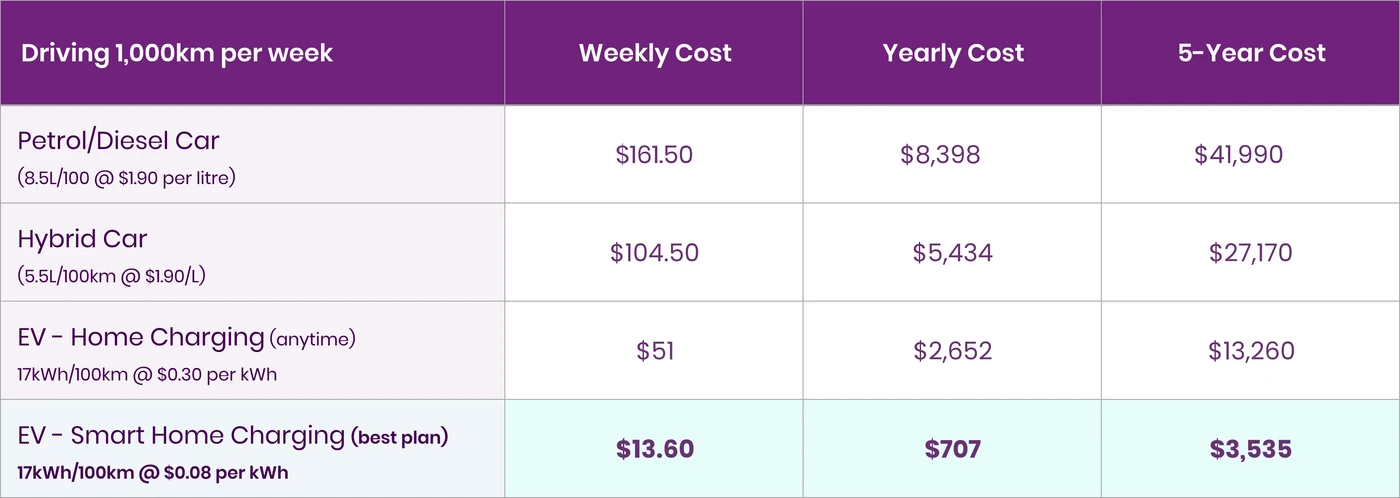Click the bold $707 yearly cost
The width and height of the screenshot is (1400, 498).
pos(952,449)
